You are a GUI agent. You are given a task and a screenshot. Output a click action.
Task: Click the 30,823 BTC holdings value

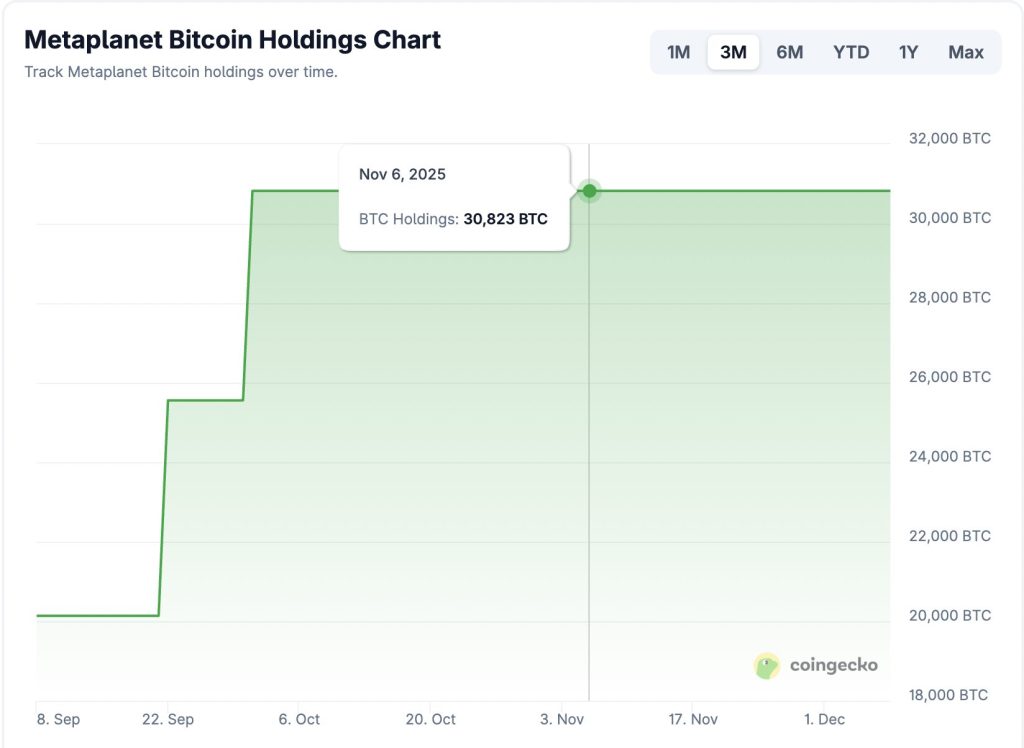click(x=505, y=218)
